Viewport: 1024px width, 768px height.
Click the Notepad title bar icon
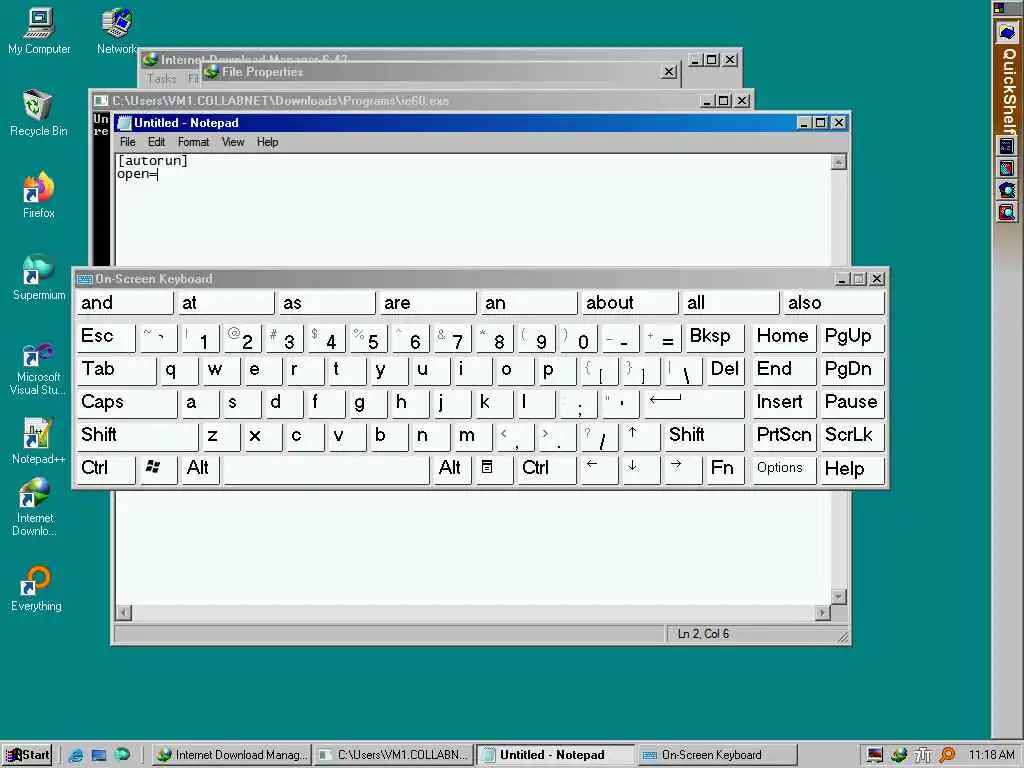124,123
